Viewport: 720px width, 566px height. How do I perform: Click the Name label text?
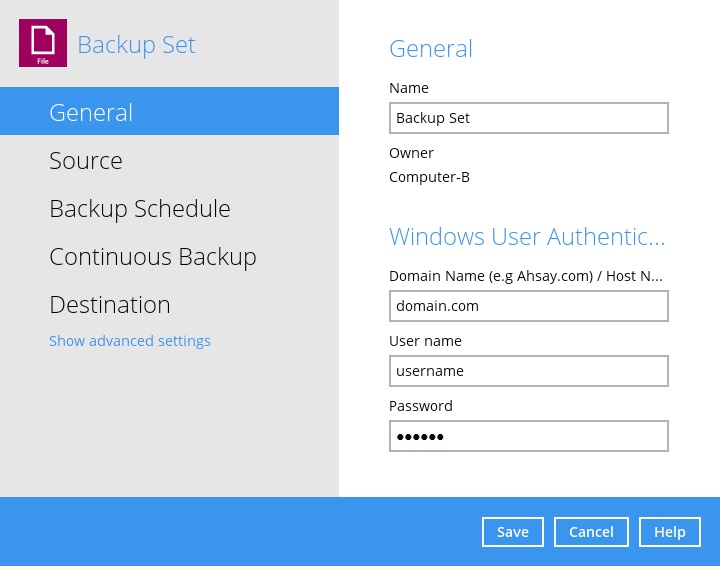point(409,88)
